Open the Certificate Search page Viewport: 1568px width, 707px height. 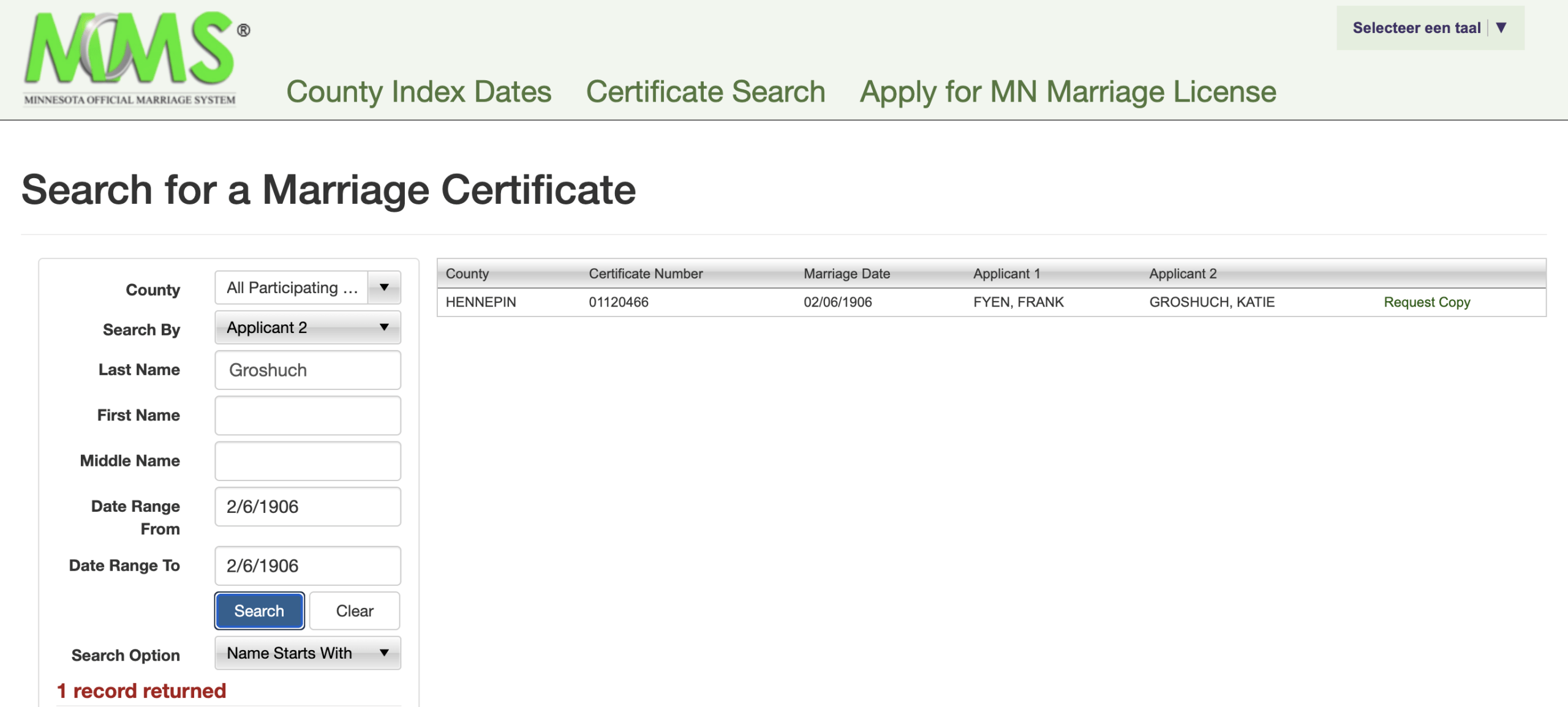tap(706, 92)
